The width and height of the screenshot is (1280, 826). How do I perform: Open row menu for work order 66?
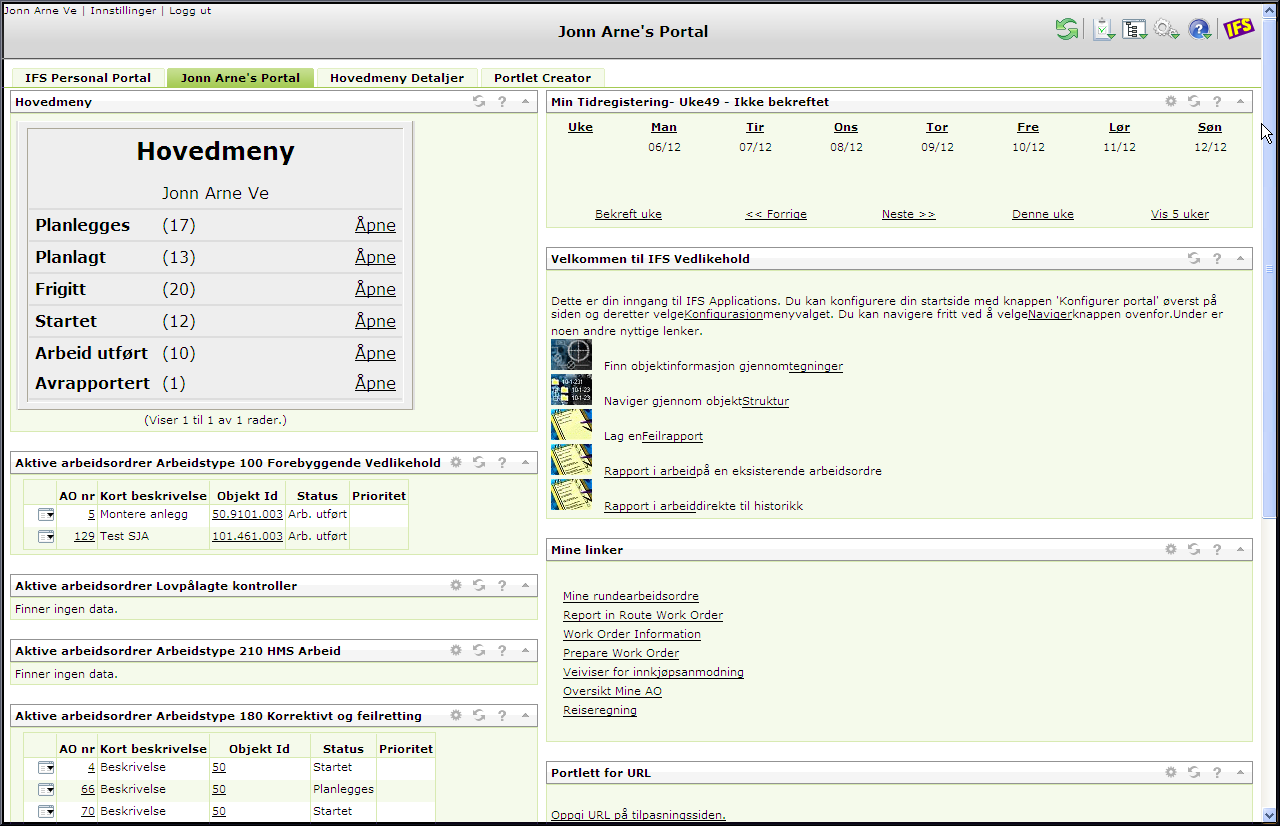click(46, 789)
